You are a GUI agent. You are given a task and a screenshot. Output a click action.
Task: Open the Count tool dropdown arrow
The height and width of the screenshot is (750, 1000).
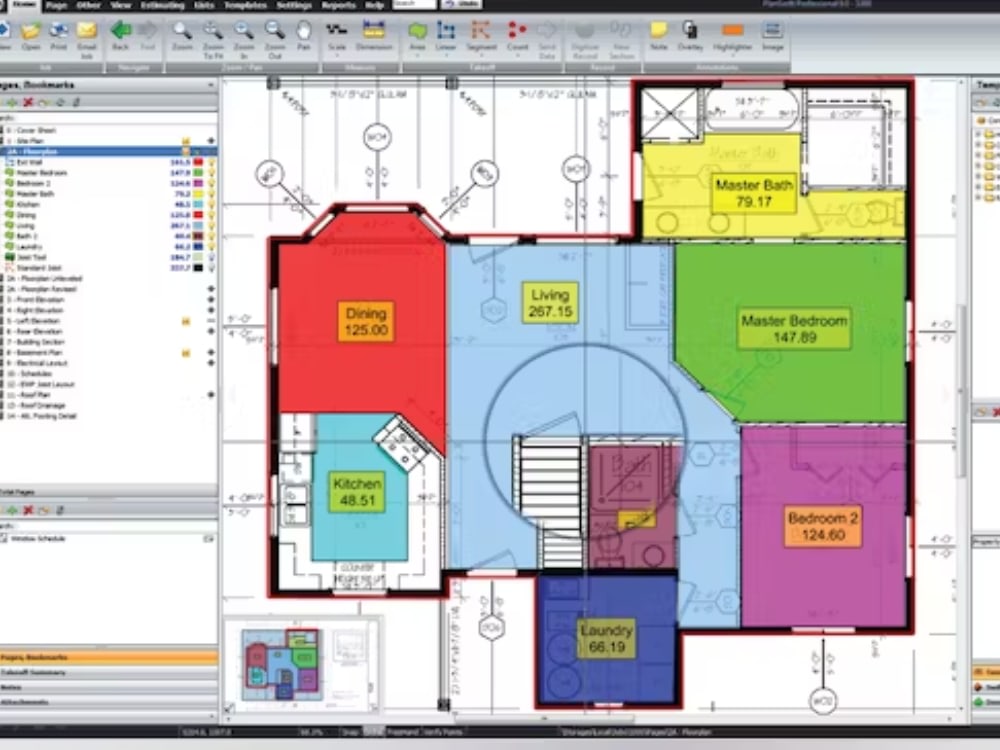pyautogui.click(x=517, y=56)
